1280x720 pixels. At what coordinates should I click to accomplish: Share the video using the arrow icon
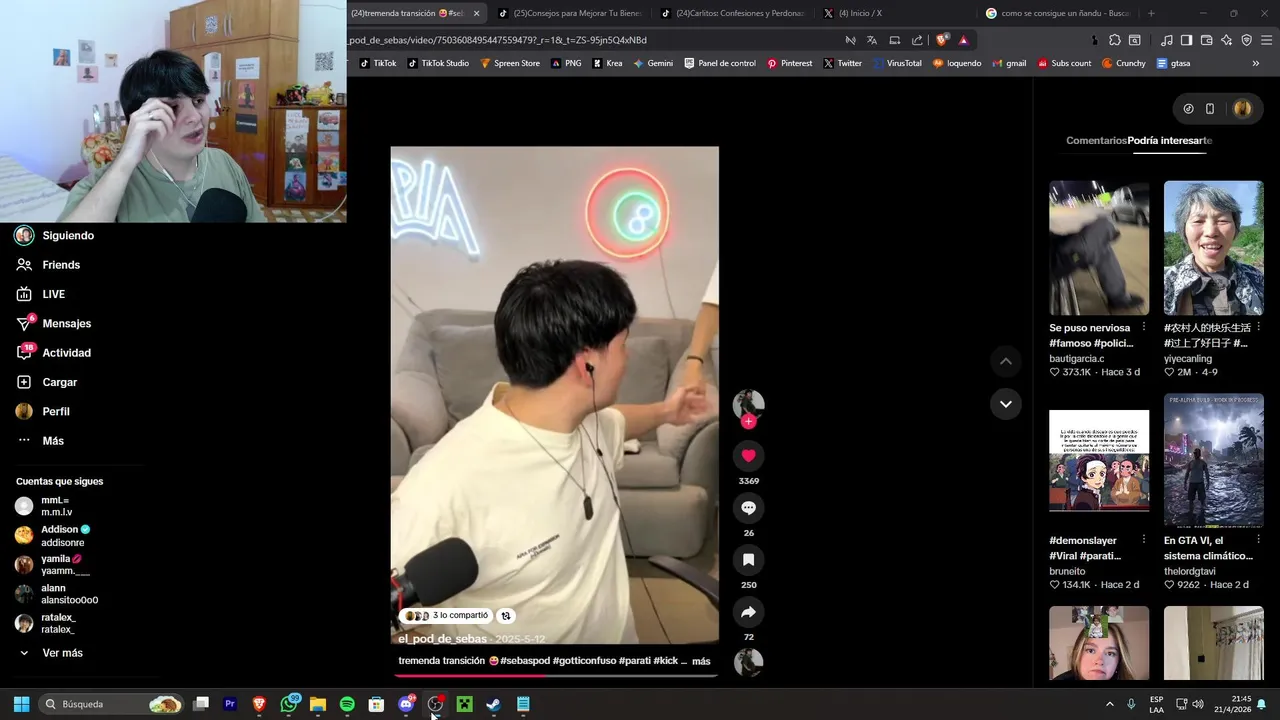748,612
